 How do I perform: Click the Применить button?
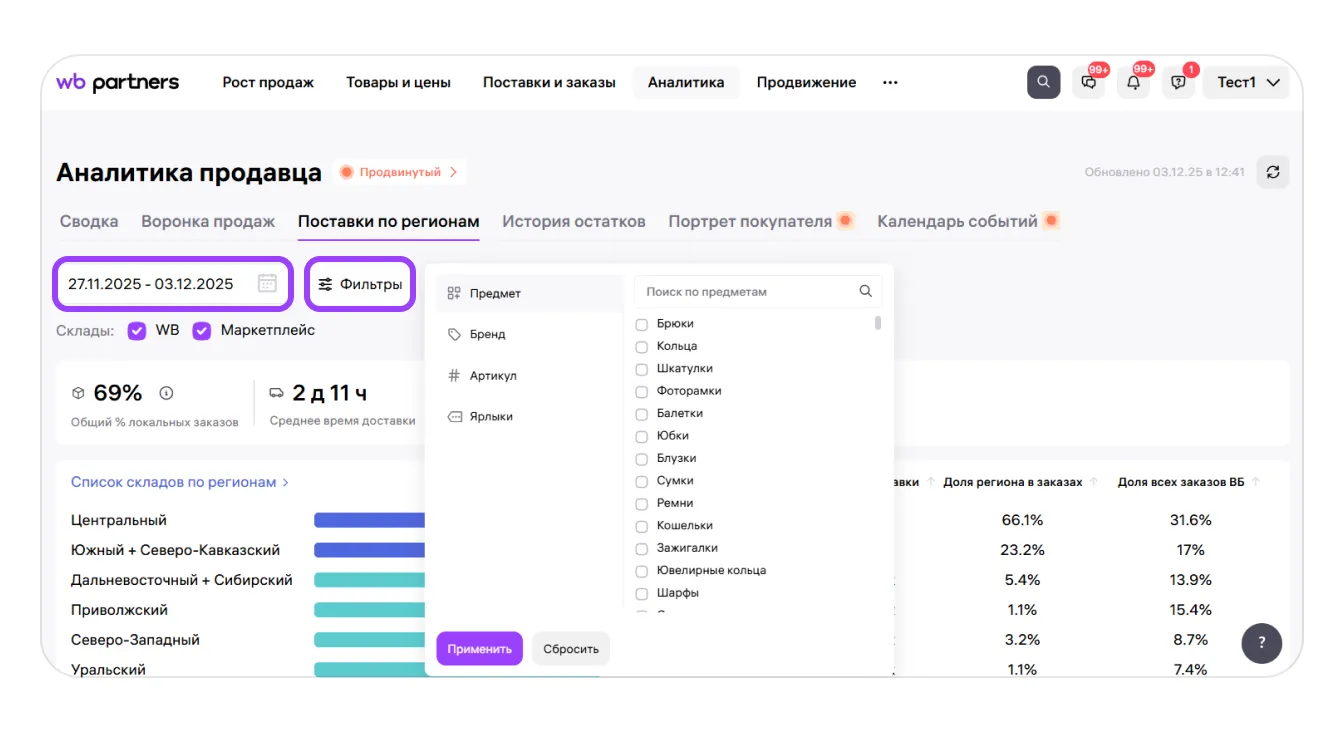pos(479,648)
